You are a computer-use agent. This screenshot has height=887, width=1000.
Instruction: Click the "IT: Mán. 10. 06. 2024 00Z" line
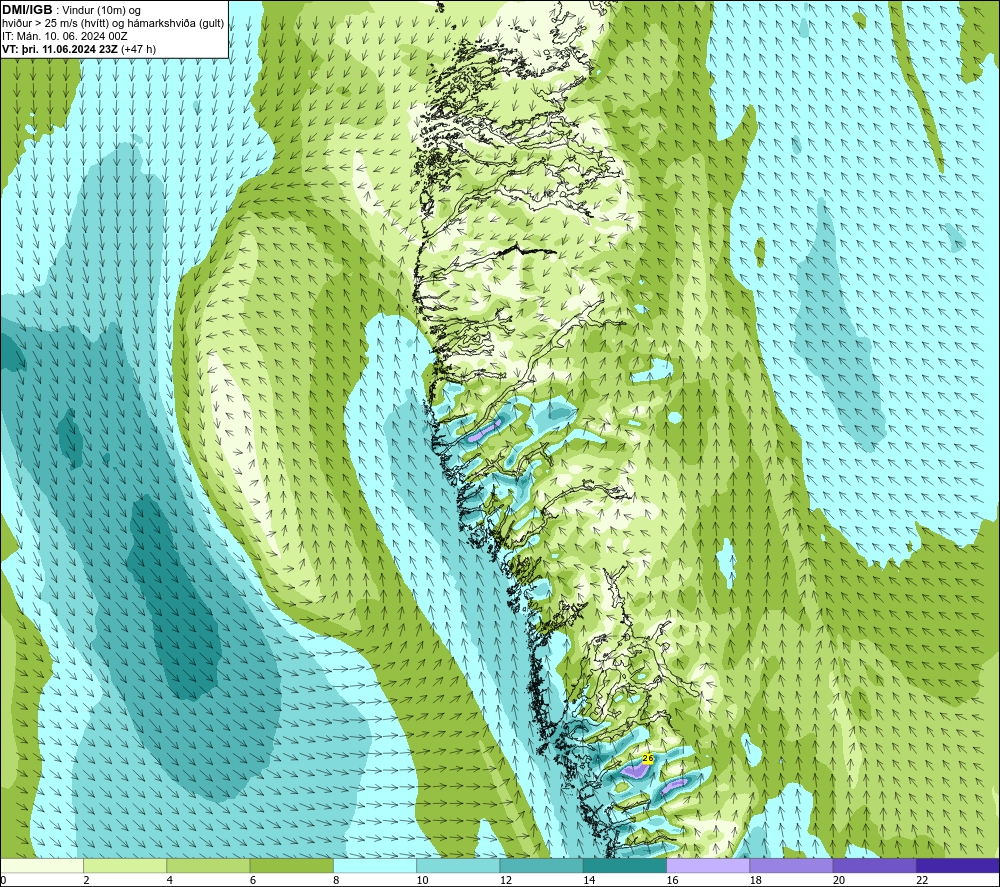tap(64, 36)
